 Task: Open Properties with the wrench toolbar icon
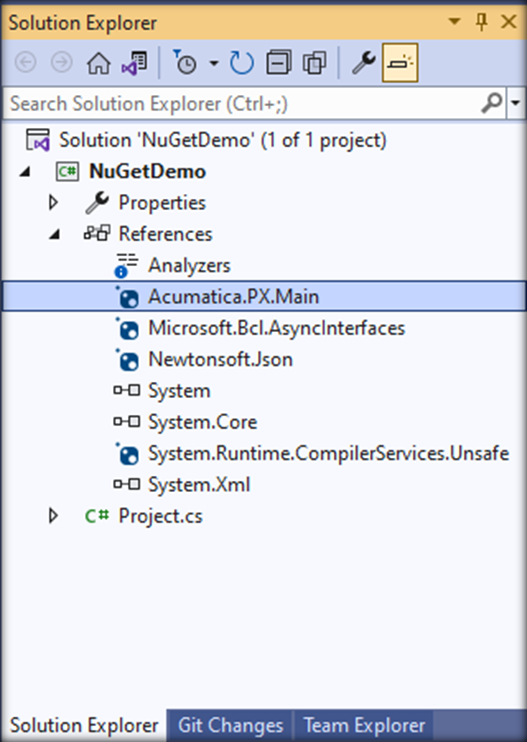click(x=363, y=63)
